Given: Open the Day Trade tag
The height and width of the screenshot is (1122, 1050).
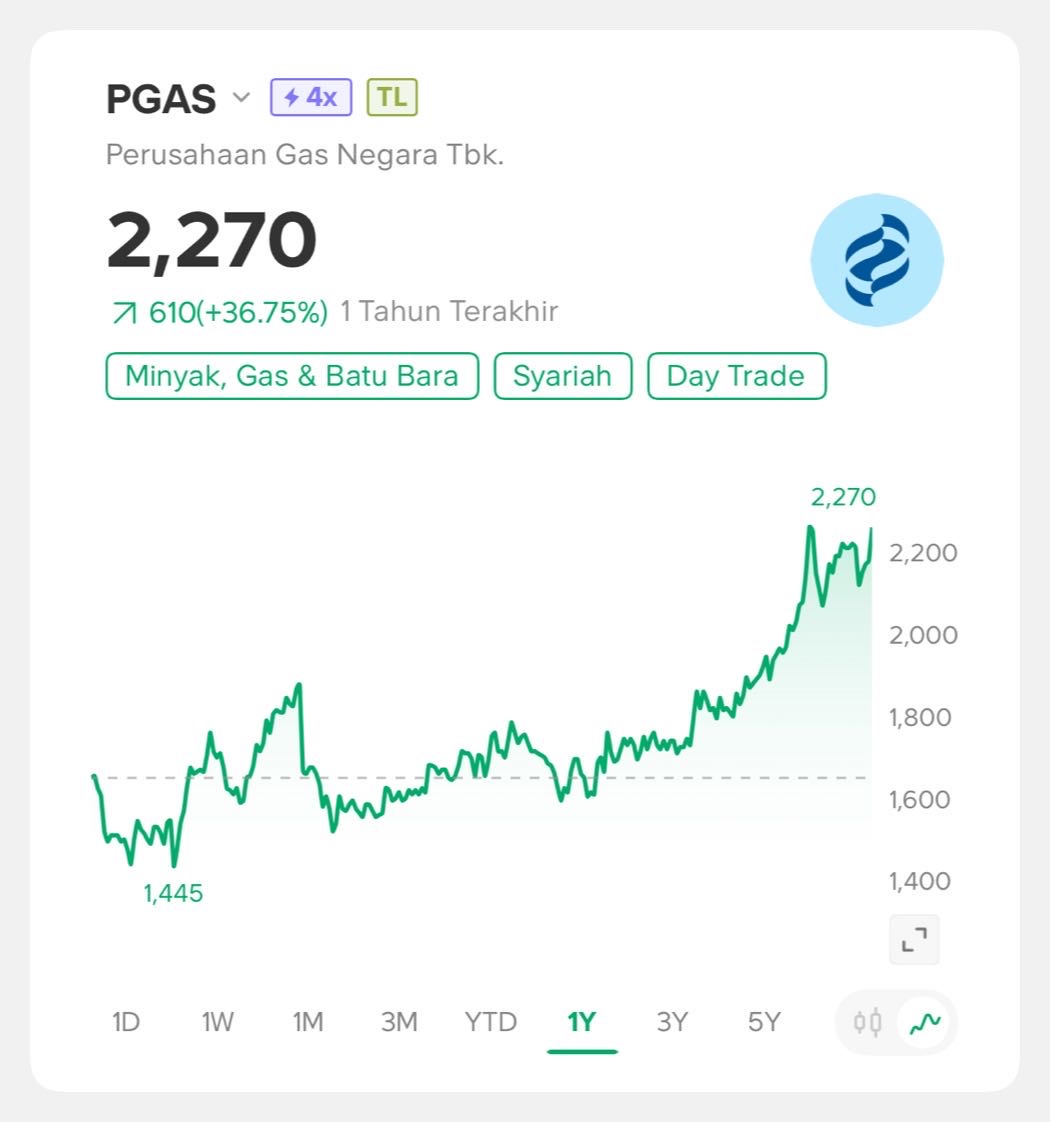Looking at the screenshot, I should pyautogui.click(x=736, y=376).
